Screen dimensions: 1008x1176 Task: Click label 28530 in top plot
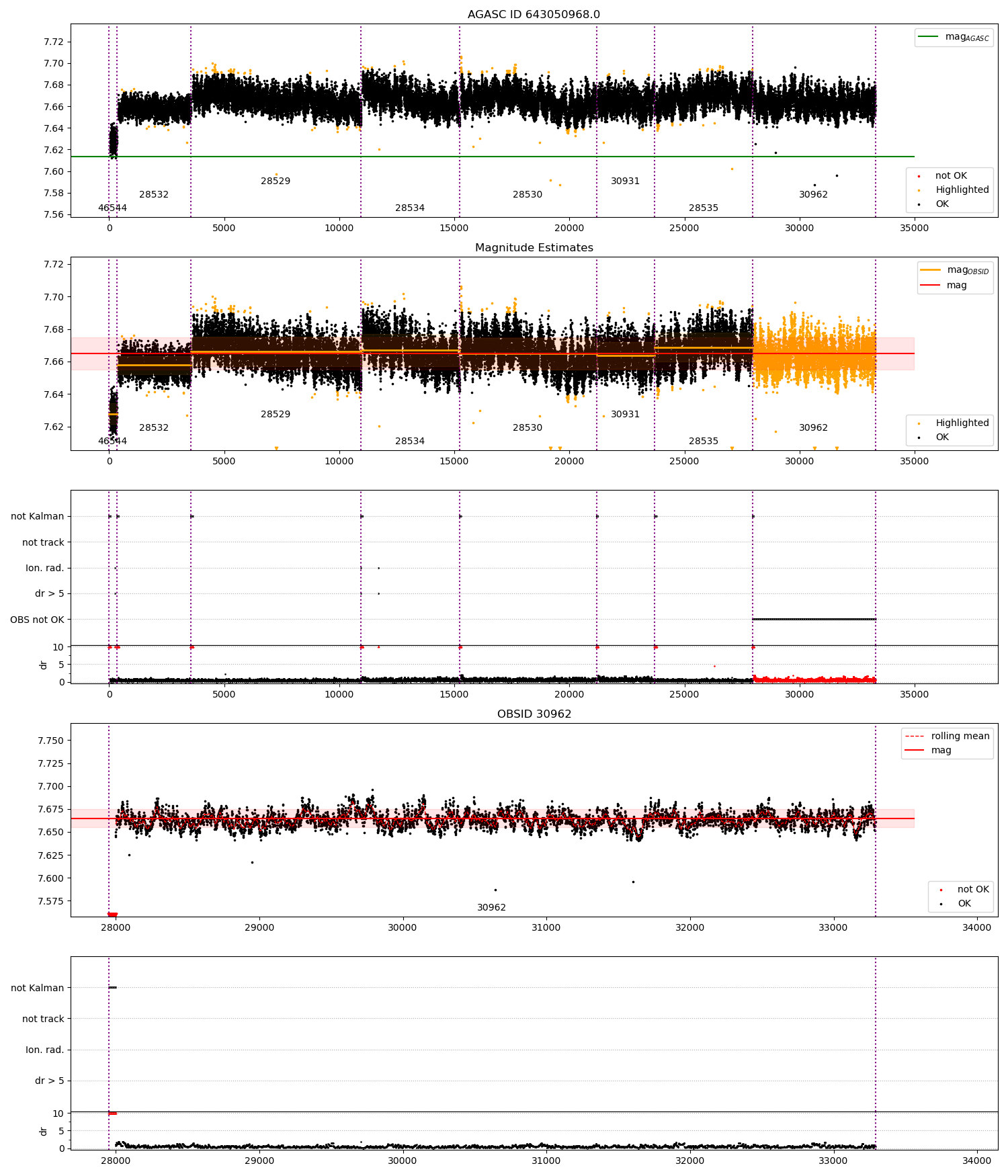(528, 194)
